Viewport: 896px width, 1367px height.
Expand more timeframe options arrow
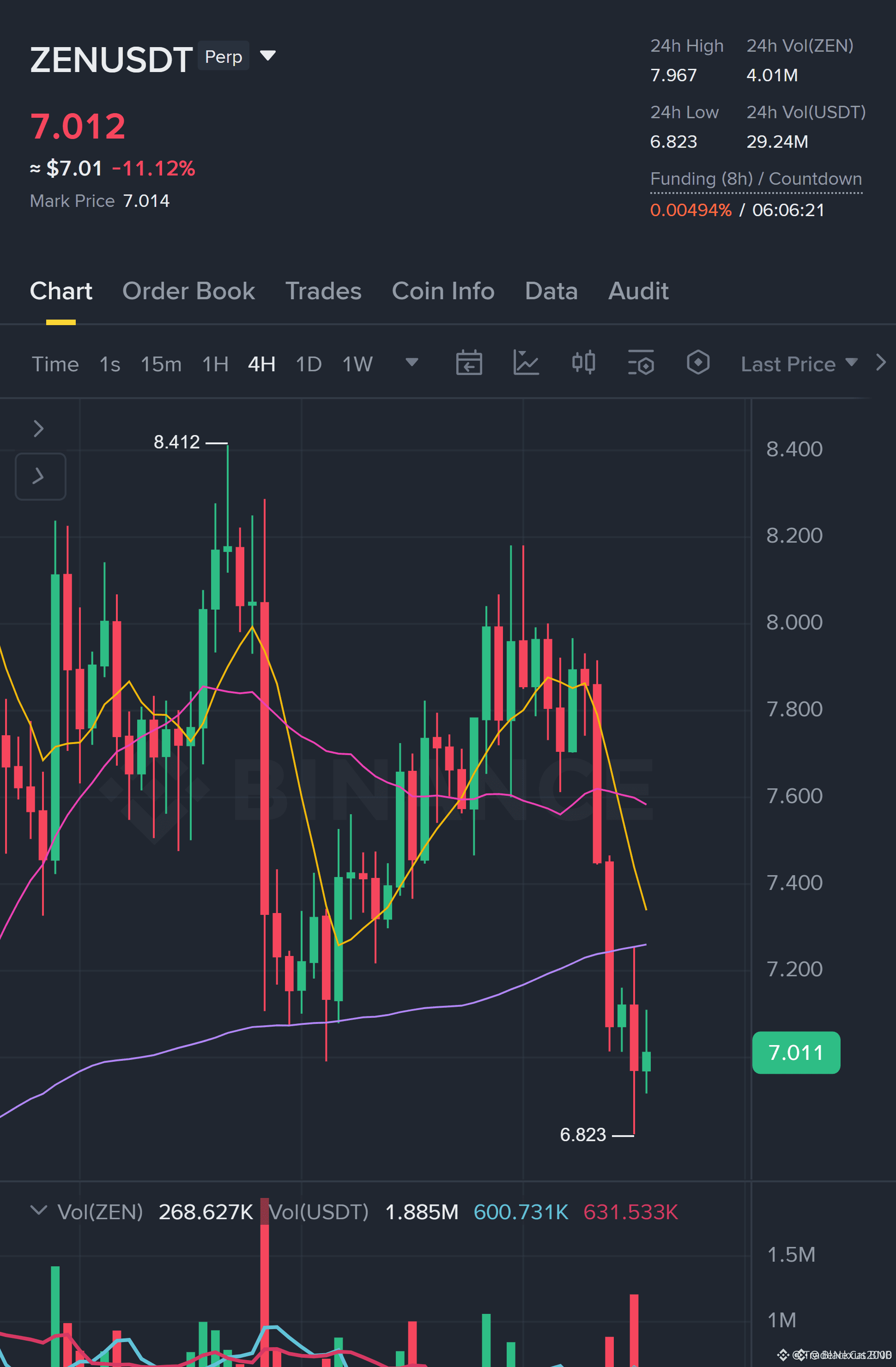pyautogui.click(x=412, y=363)
